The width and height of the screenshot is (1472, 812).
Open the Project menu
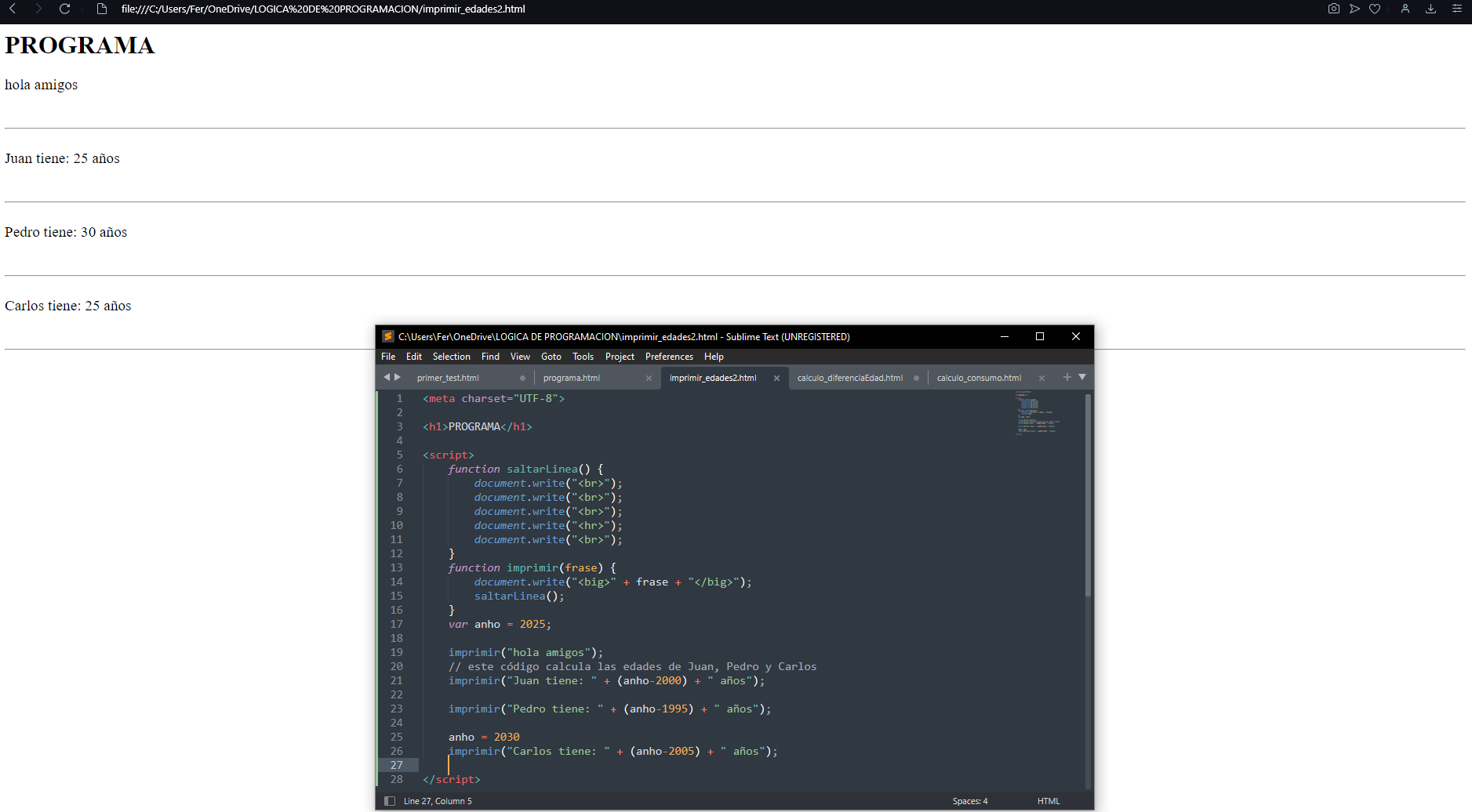tap(620, 357)
